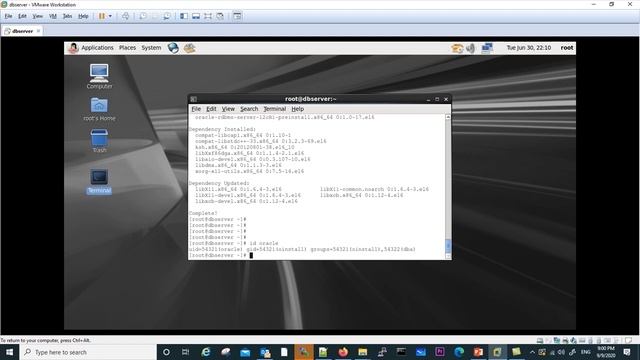Select the Trash desktop icon
The image size is (640, 360).
tap(99, 141)
